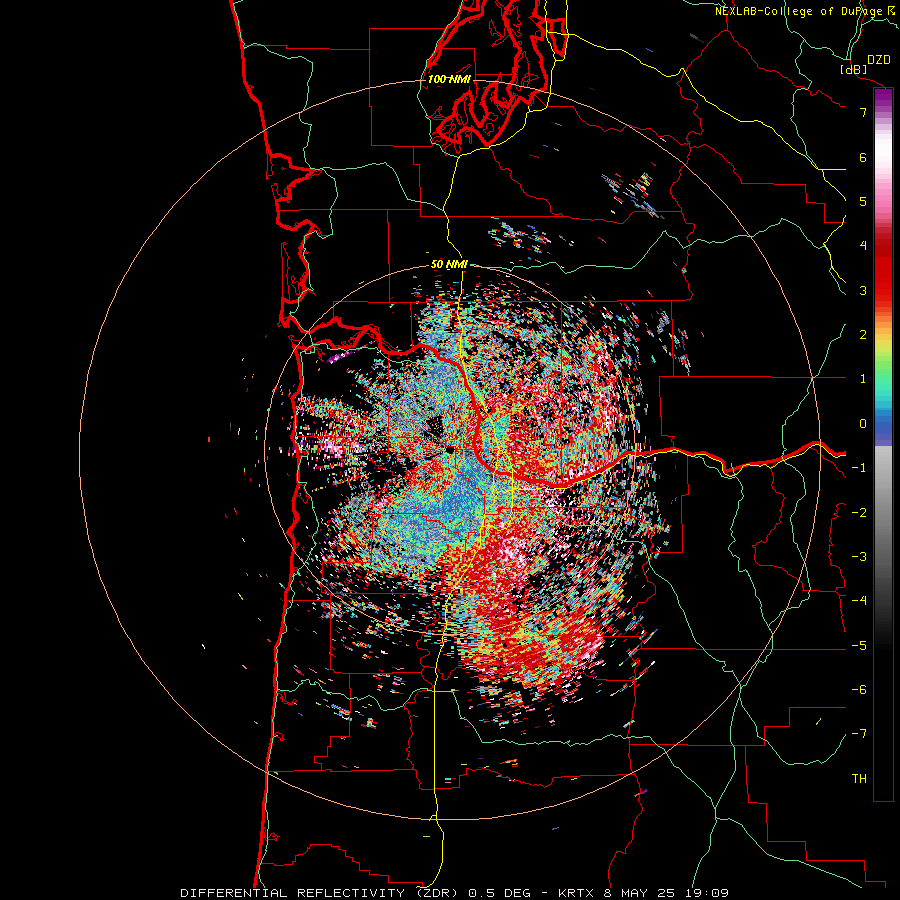Click the -5 value on color scale
Image resolution: width=900 pixels, height=900 pixels.
tap(859, 646)
